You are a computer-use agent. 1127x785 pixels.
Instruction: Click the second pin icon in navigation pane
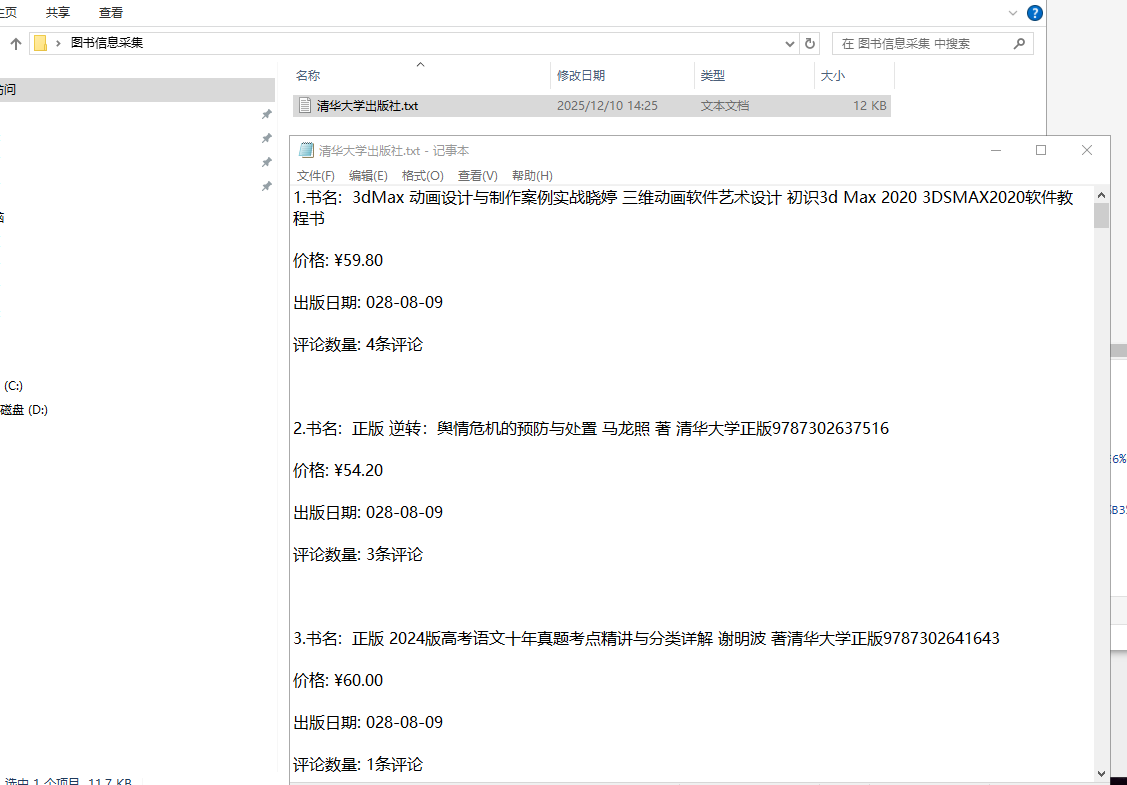click(x=267, y=138)
